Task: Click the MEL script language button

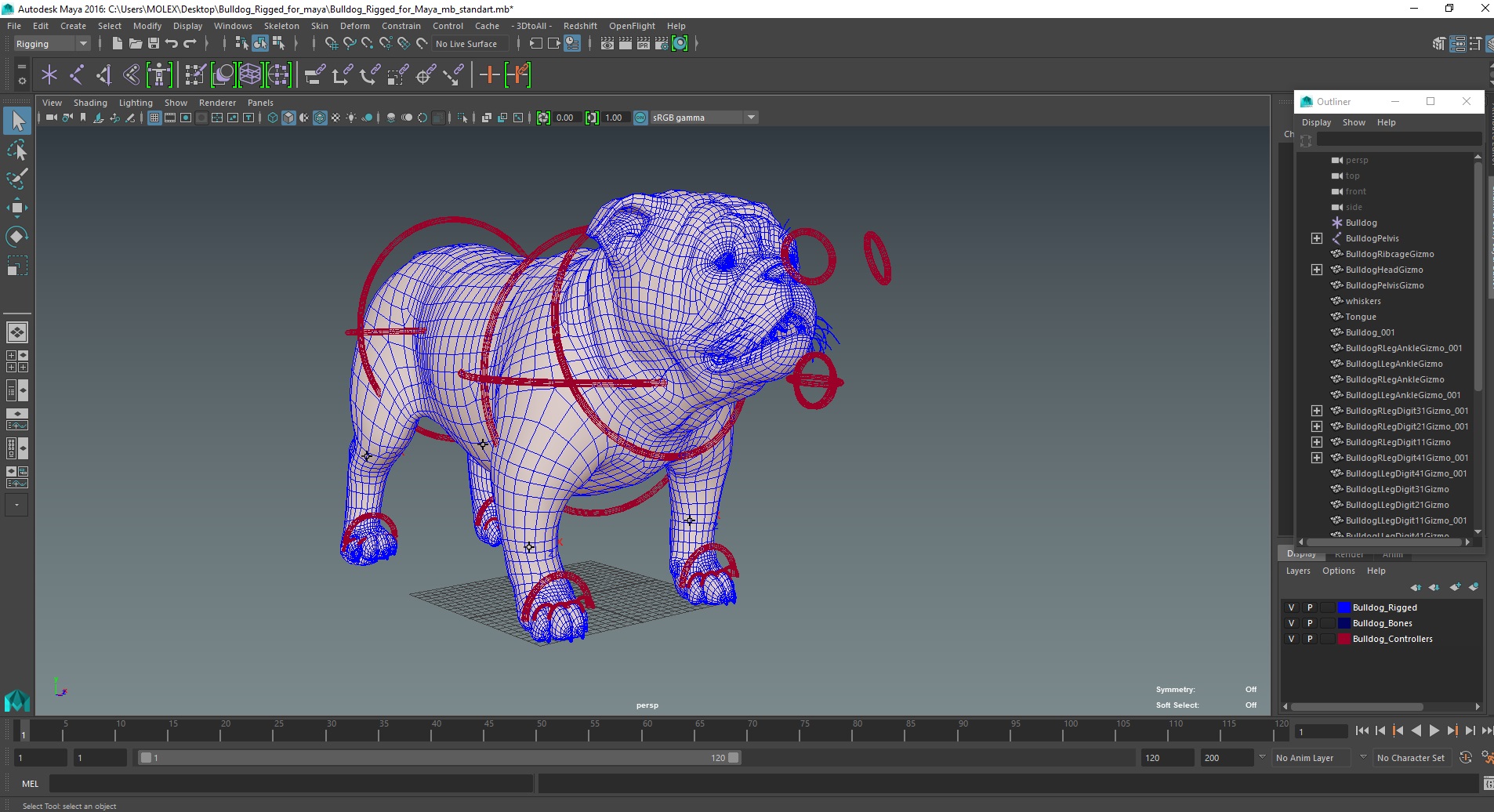Action: coord(30,784)
